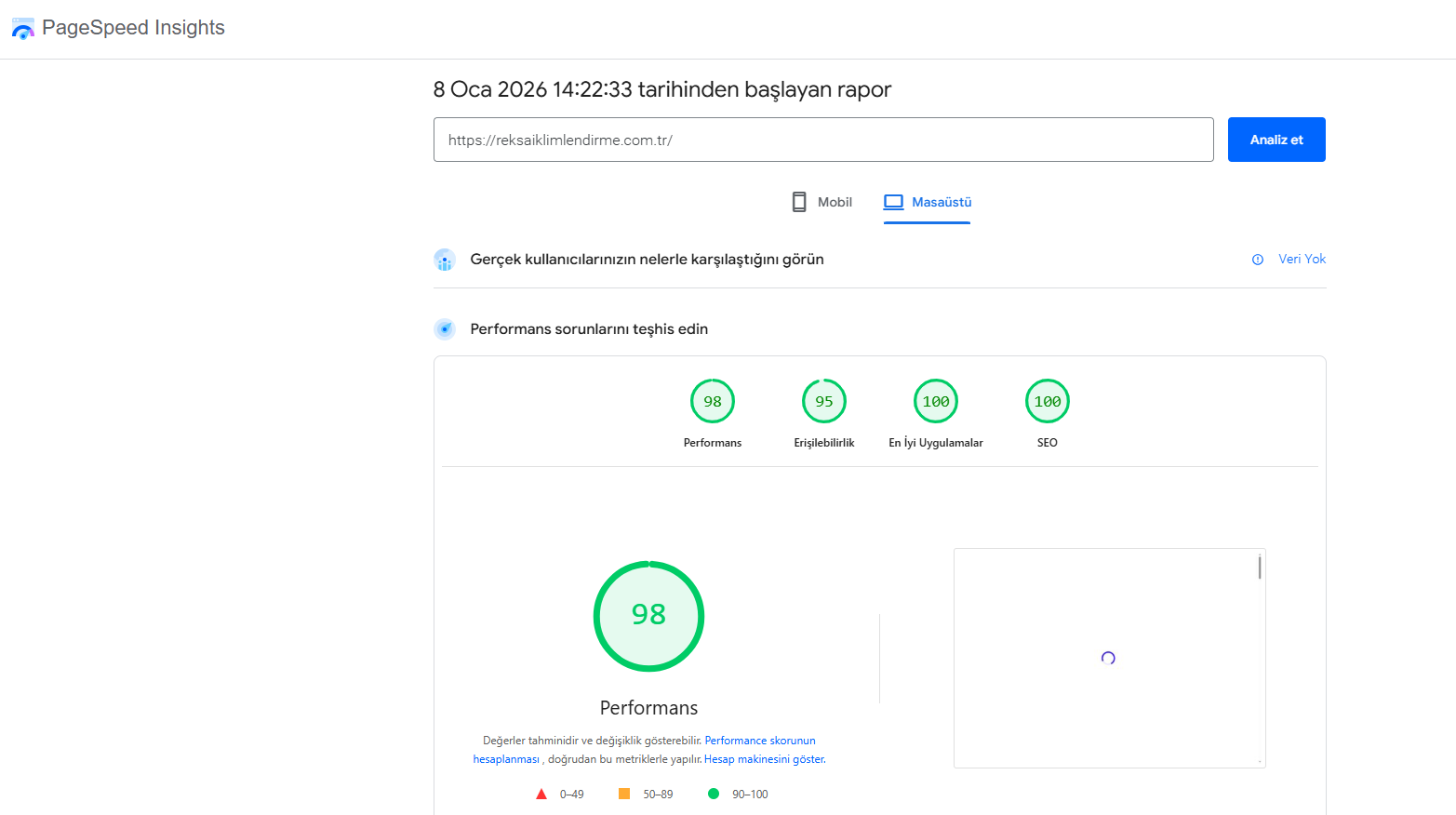Jump to the Performans 98 score gauge

(x=713, y=401)
